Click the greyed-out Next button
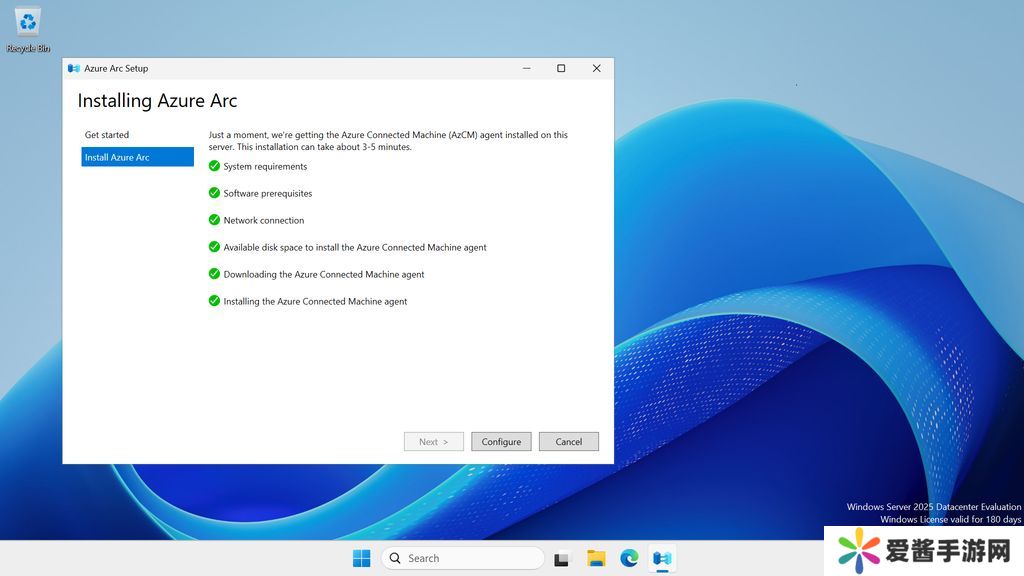The height and width of the screenshot is (576, 1024). pyautogui.click(x=433, y=441)
